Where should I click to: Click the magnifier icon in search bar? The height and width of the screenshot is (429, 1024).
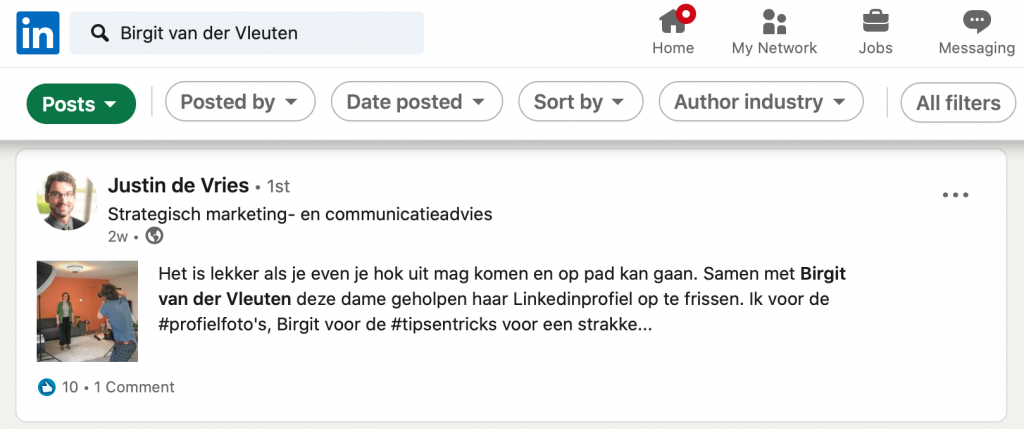click(x=100, y=33)
